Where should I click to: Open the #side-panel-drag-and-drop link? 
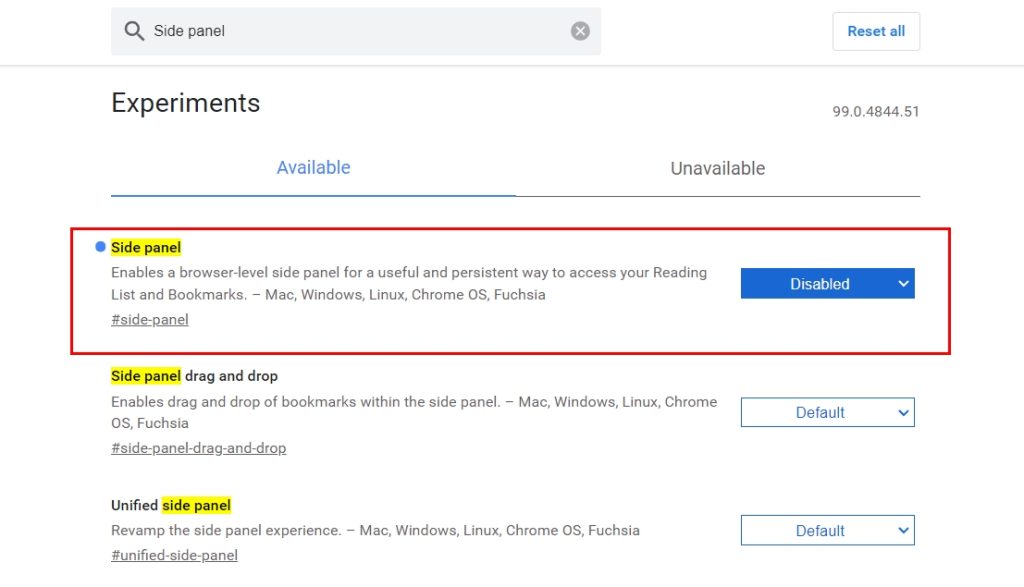[199, 448]
